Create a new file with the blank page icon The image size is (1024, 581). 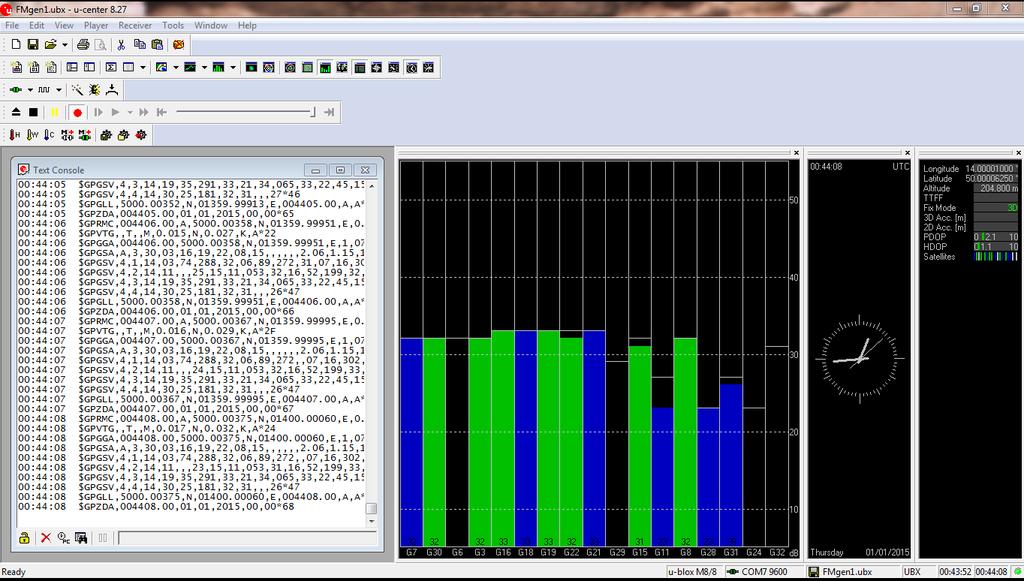pos(16,44)
